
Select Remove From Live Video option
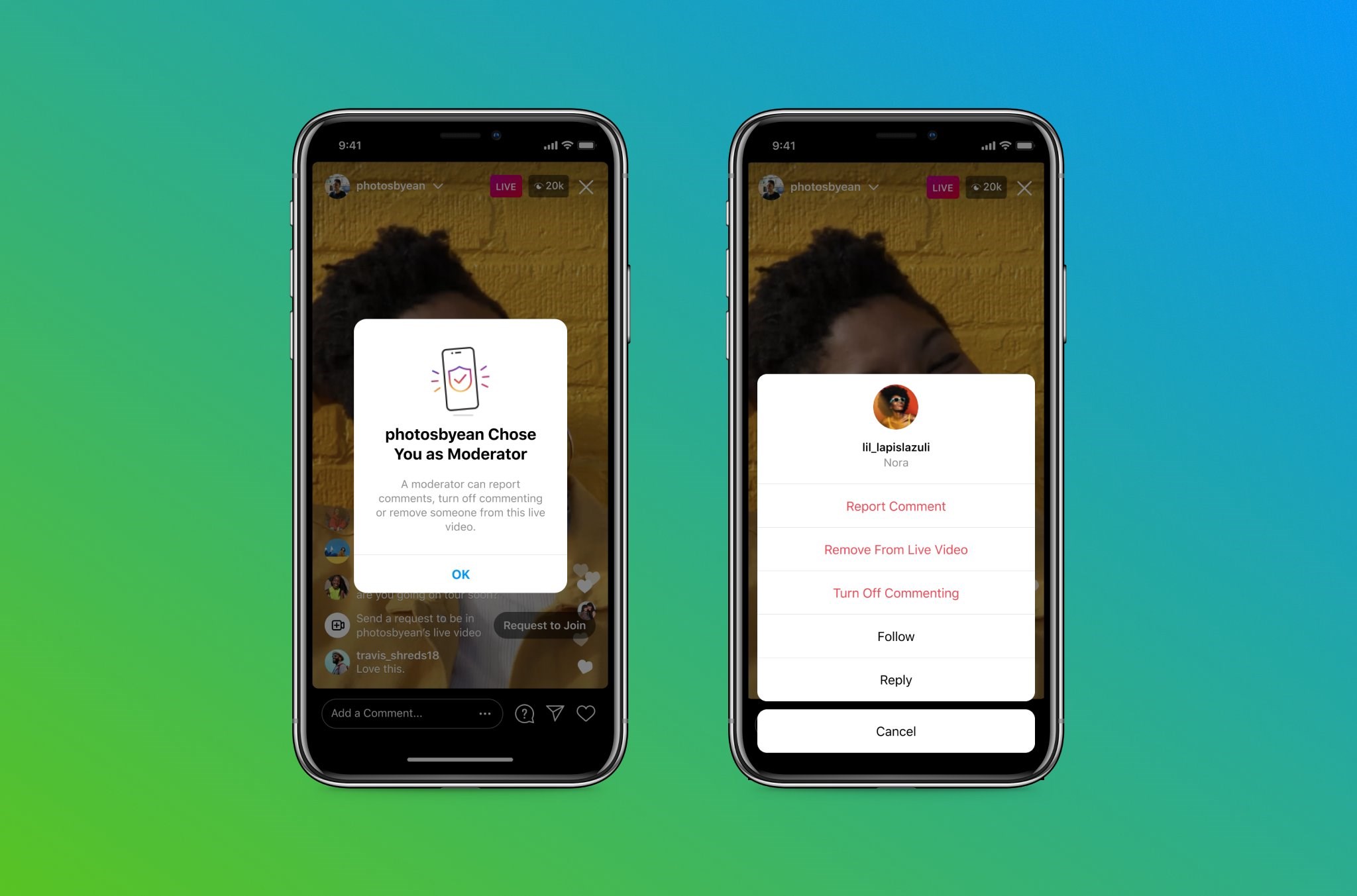point(895,550)
